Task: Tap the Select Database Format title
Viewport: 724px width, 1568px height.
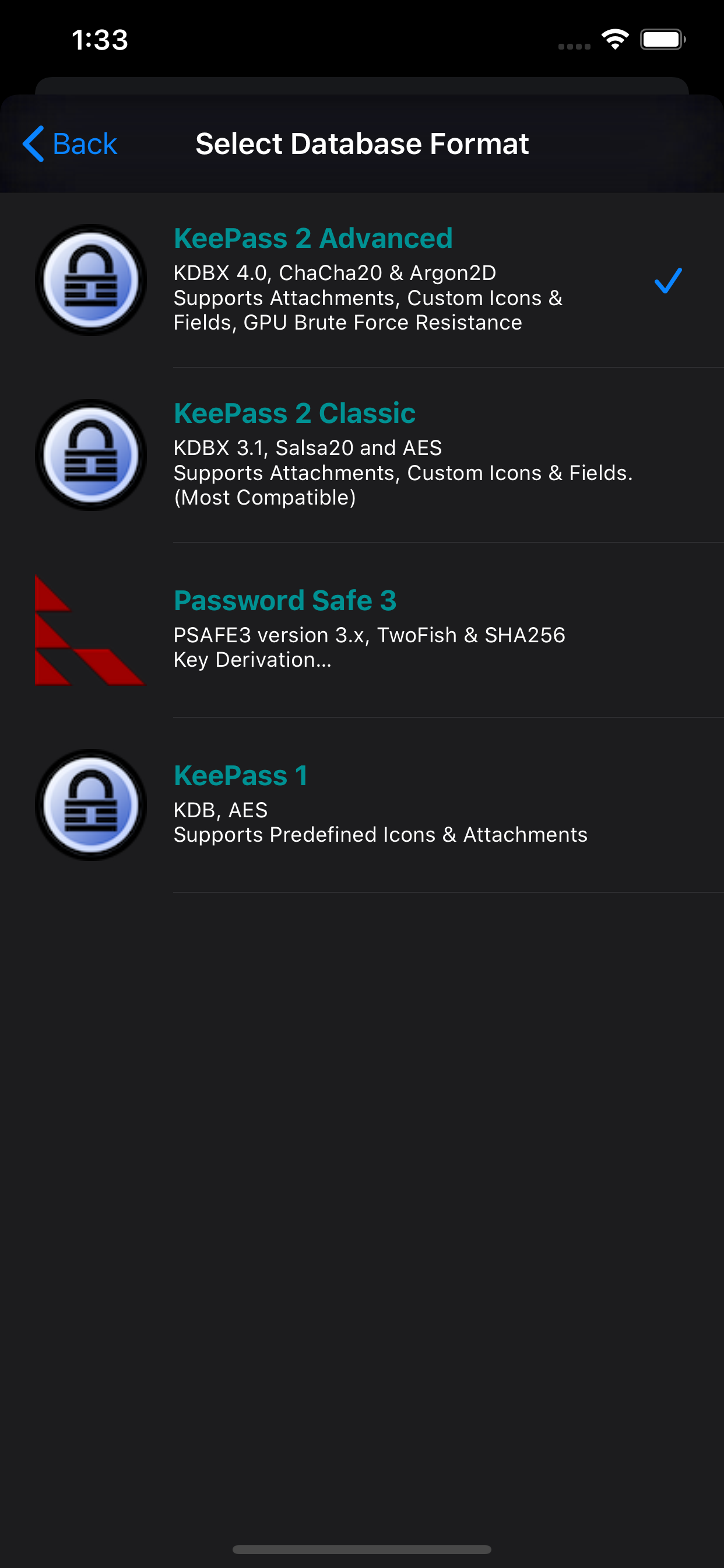Action: pos(361,143)
